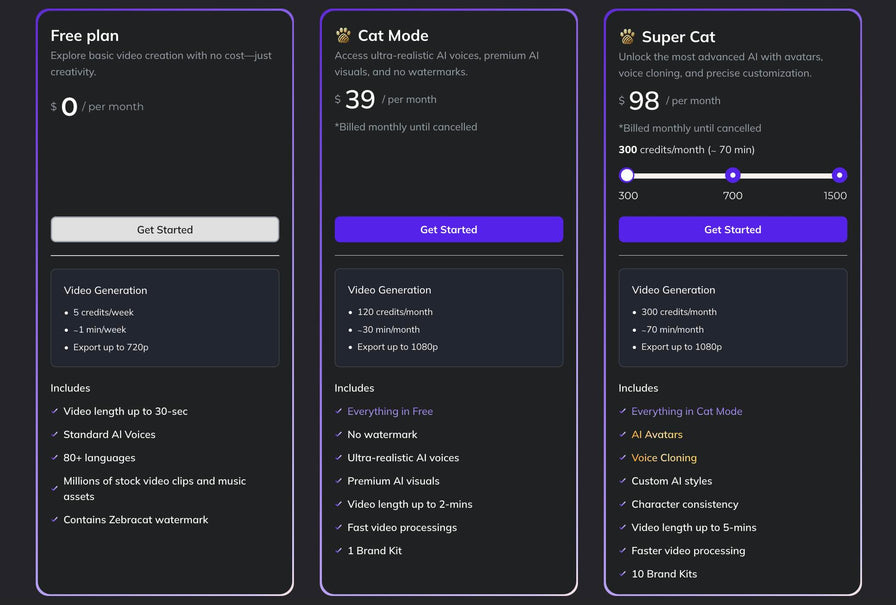The height and width of the screenshot is (605, 896).
Task: Click the checkmark beside 1 Brand Kit
Action: [x=339, y=550]
